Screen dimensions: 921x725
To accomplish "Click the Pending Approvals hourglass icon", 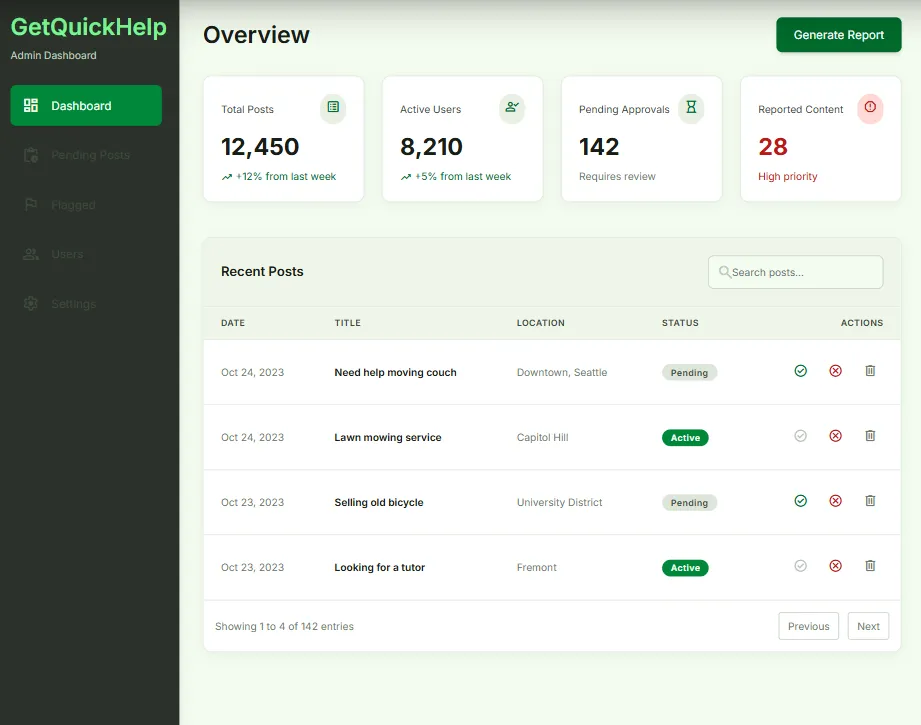I will [691, 107].
